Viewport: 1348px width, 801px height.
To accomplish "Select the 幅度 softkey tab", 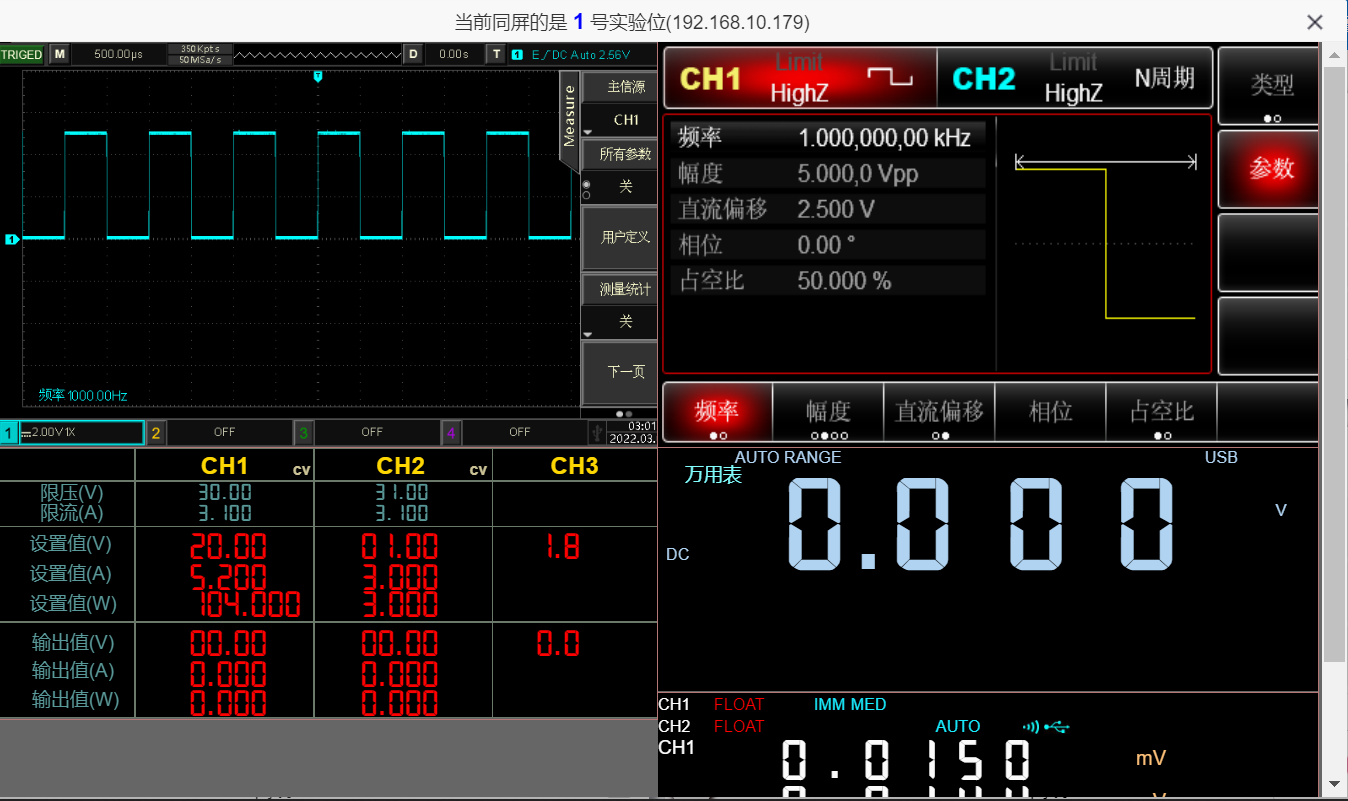I will click(x=828, y=411).
